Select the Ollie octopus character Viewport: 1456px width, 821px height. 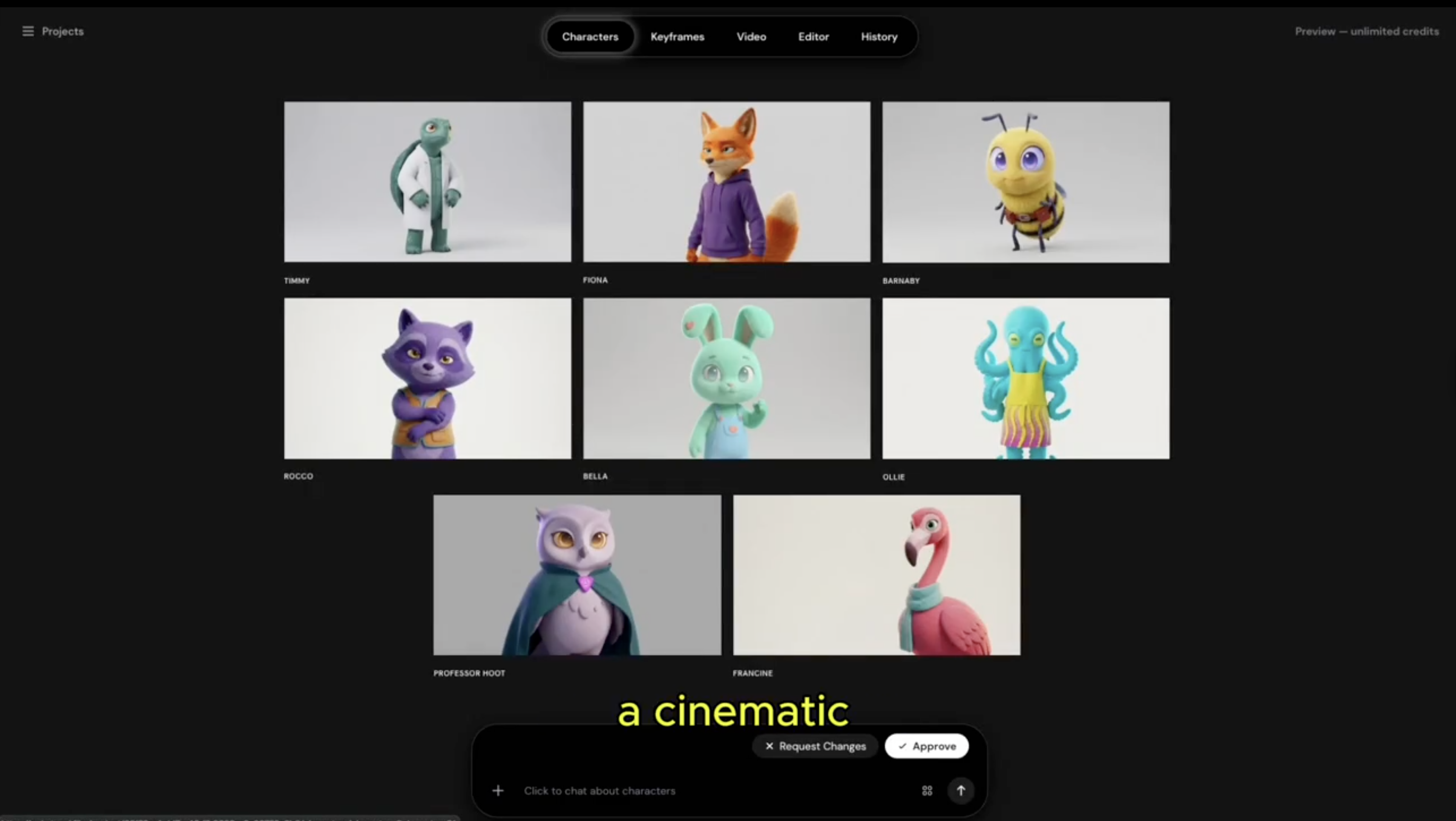click(1025, 378)
